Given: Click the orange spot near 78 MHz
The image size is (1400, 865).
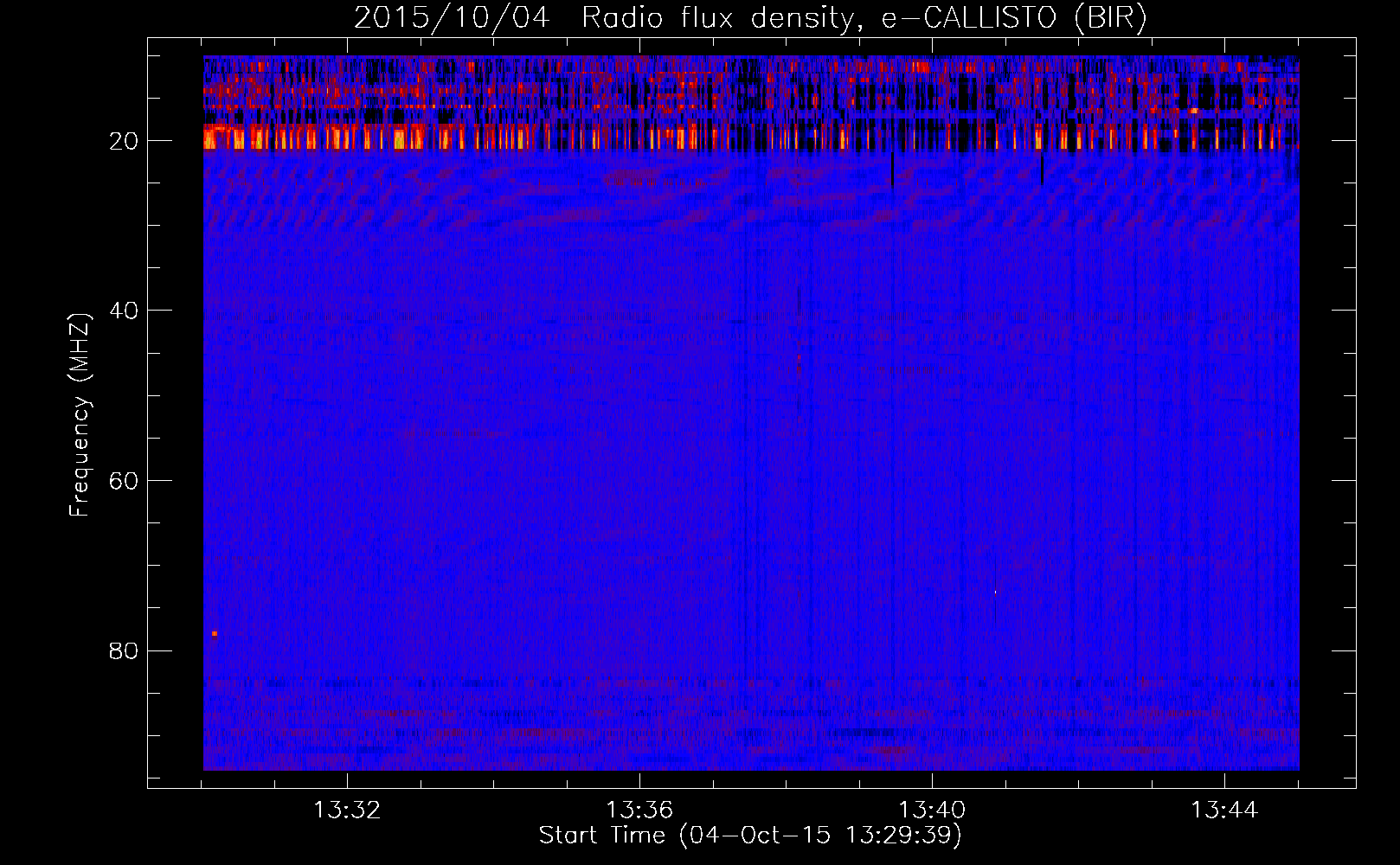Looking at the screenshot, I should 215,633.
